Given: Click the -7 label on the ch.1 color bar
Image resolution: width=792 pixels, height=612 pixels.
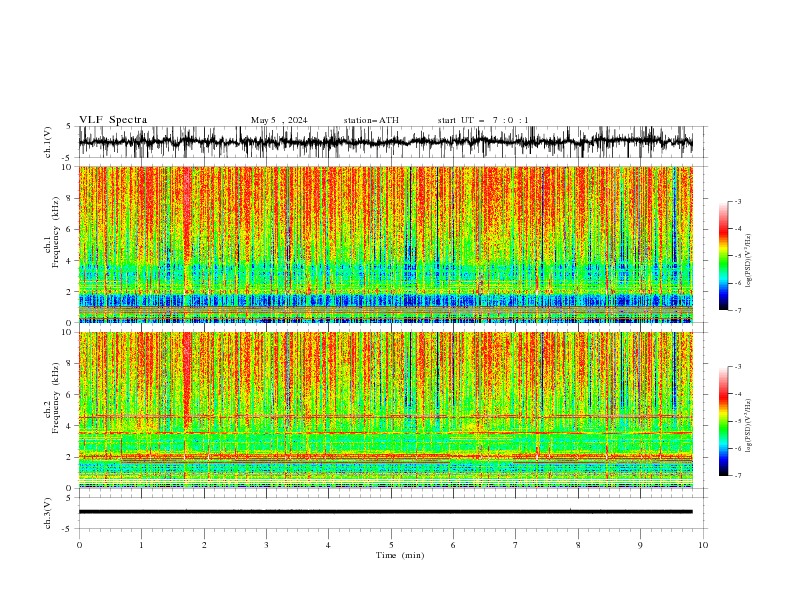Looking at the screenshot, I should (738, 311).
